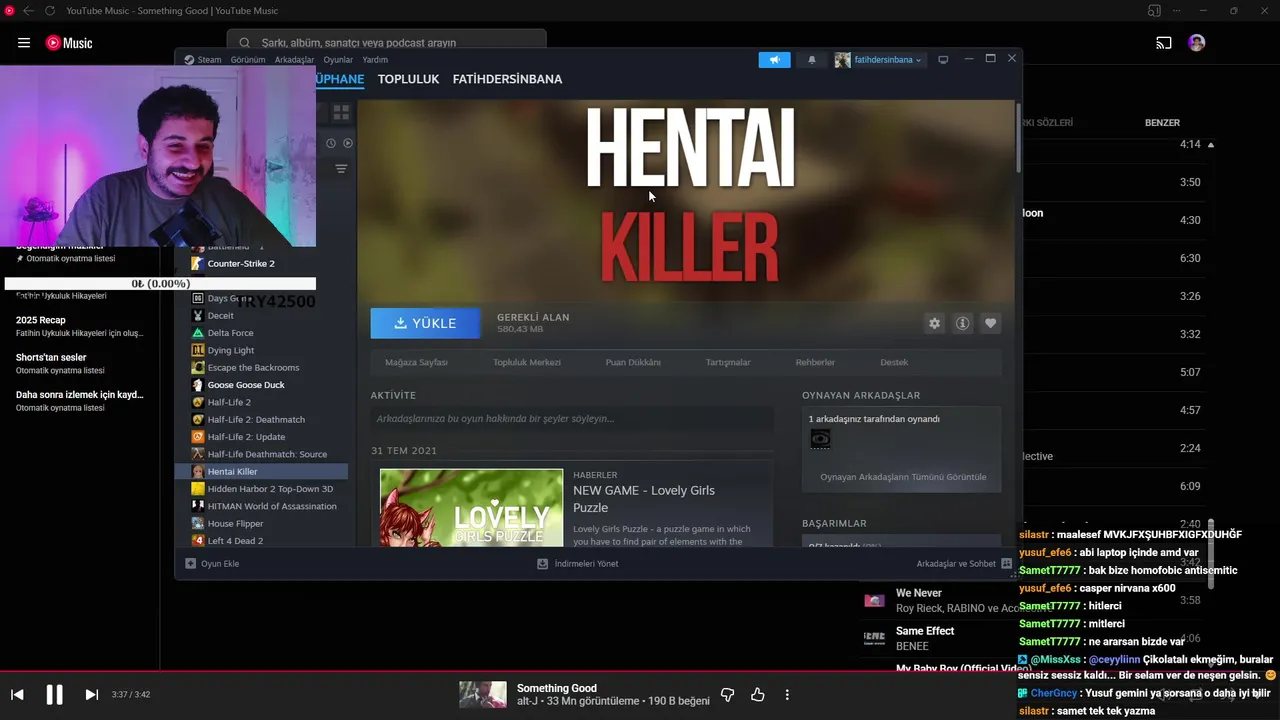The image size is (1280, 720).
Task: Click the cast icon in YouTube Music
Action: 1164,43
